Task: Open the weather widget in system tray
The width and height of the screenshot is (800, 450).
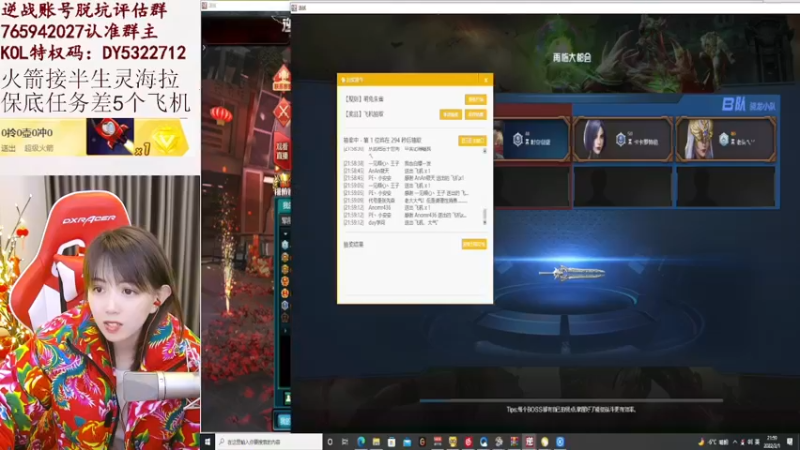Action: pos(714,442)
